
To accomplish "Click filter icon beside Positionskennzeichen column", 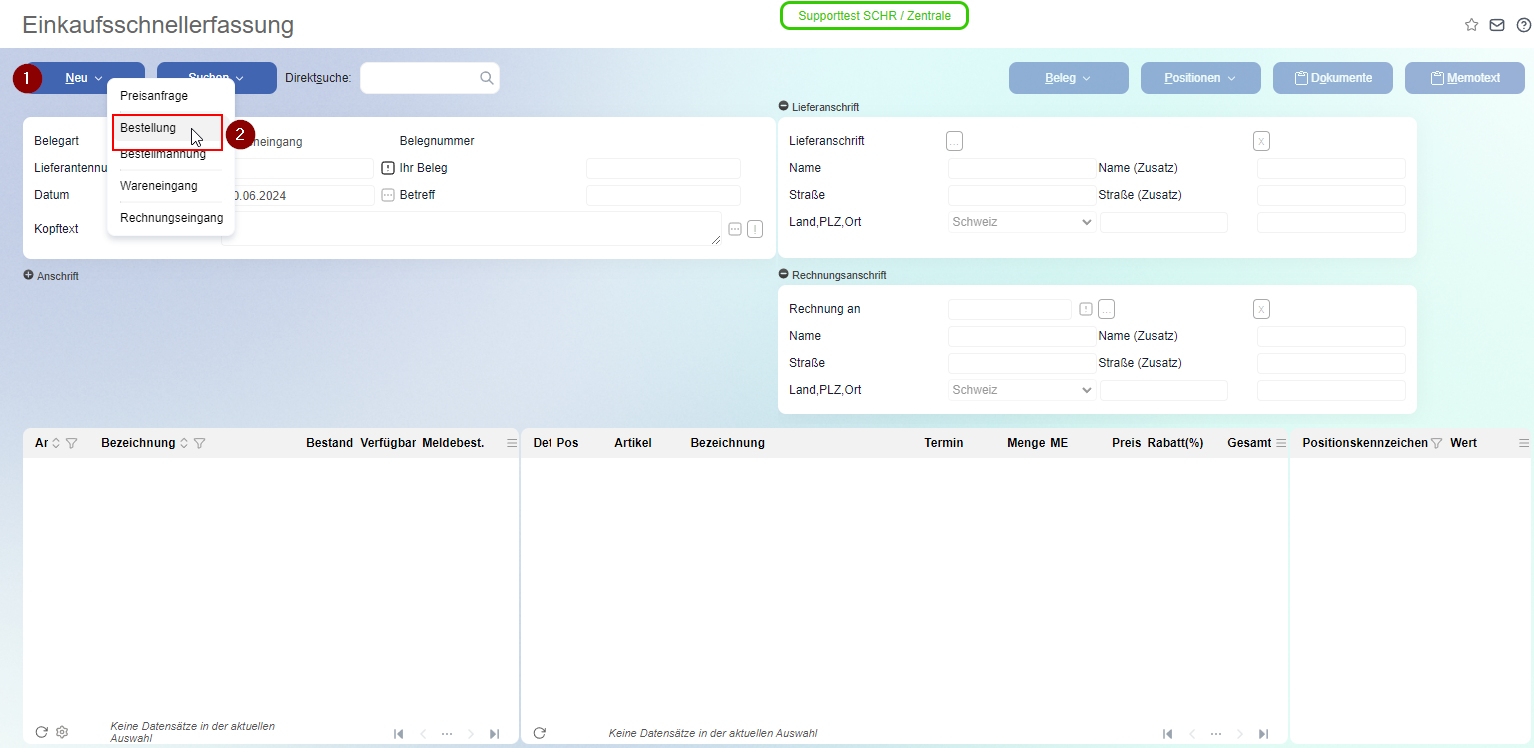I will coord(1436,443).
